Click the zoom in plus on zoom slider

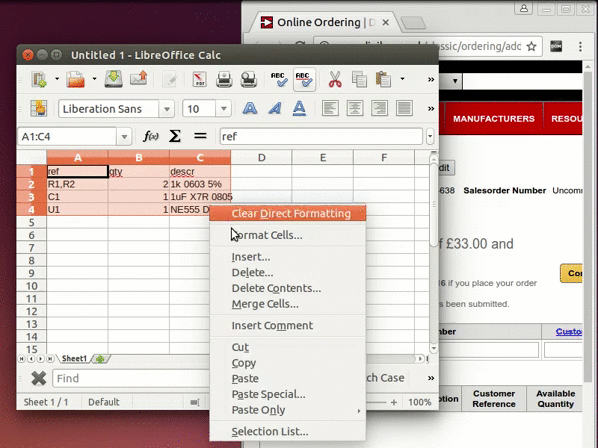(x=394, y=402)
